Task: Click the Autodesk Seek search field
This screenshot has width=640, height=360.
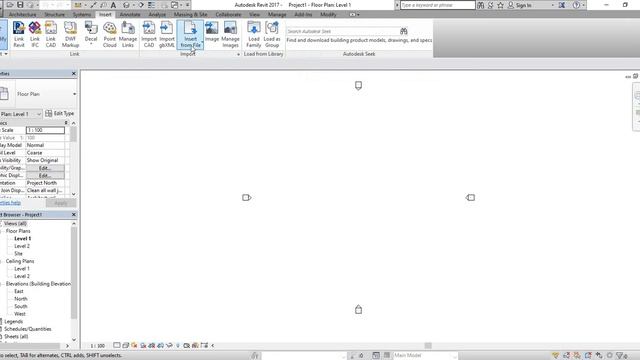Action: [342, 31]
